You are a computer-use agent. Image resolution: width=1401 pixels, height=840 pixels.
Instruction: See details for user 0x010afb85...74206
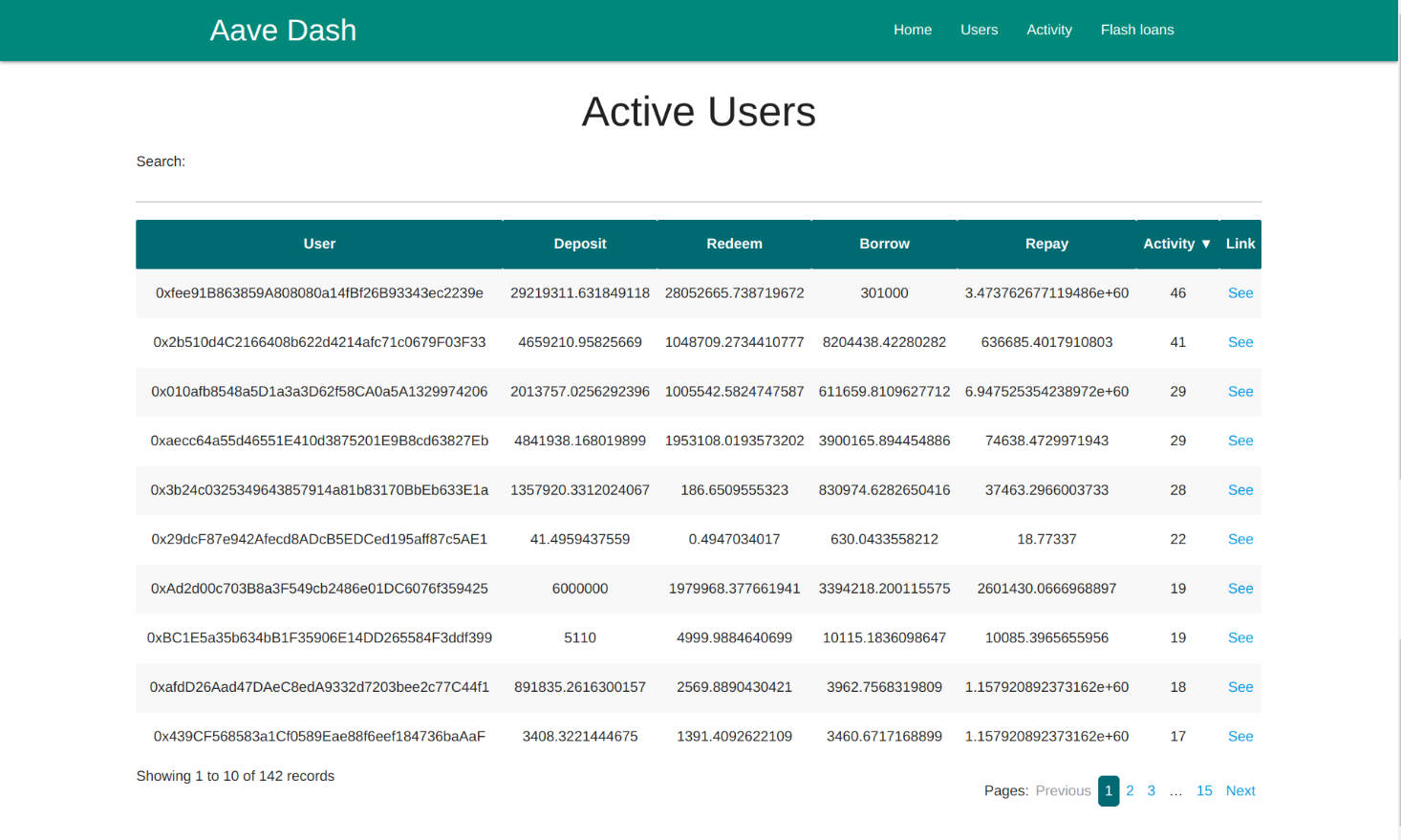coord(1240,392)
